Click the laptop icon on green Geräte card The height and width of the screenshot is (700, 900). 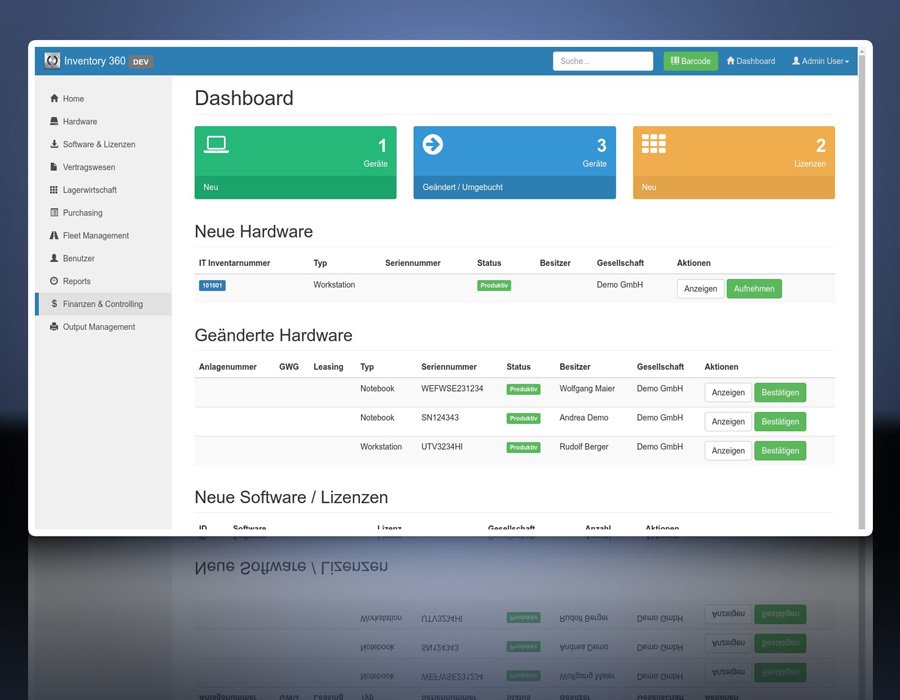coord(216,145)
